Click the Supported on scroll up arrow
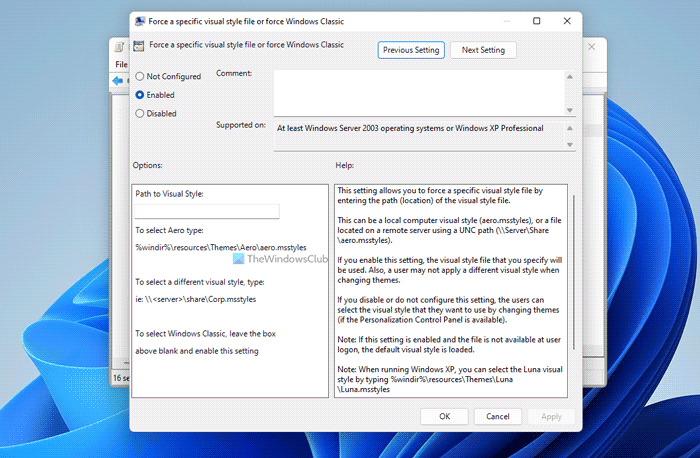Image resolution: width=700 pixels, height=458 pixels. coord(570,129)
